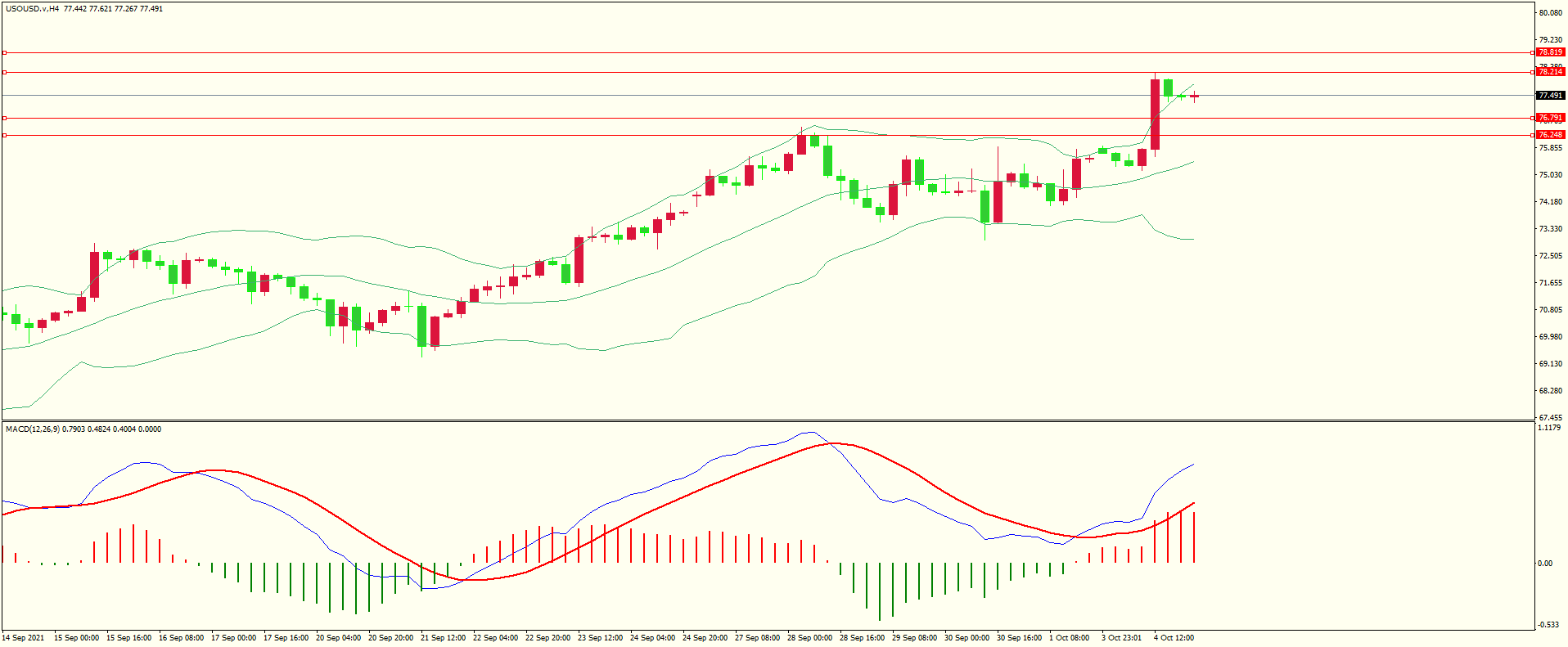Image resolution: width=1568 pixels, height=647 pixels.
Task: Click the 20 Sep 04:00 time label
Action: pyautogui.click(x=339, y=638)
